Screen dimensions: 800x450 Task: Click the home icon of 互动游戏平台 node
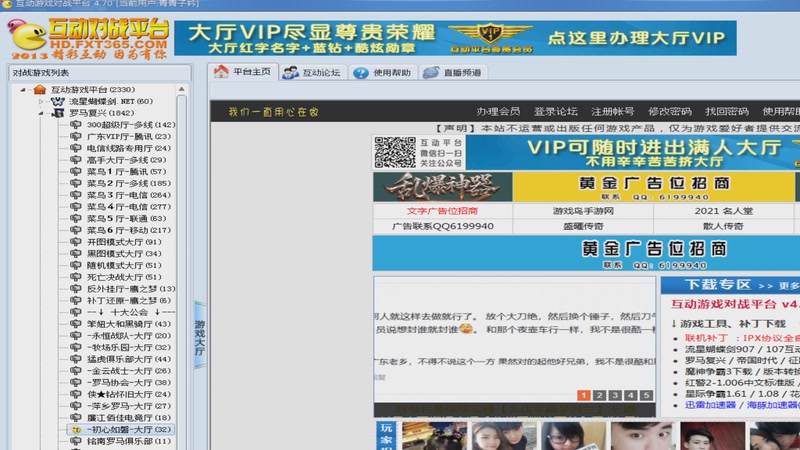click(40, 89)
